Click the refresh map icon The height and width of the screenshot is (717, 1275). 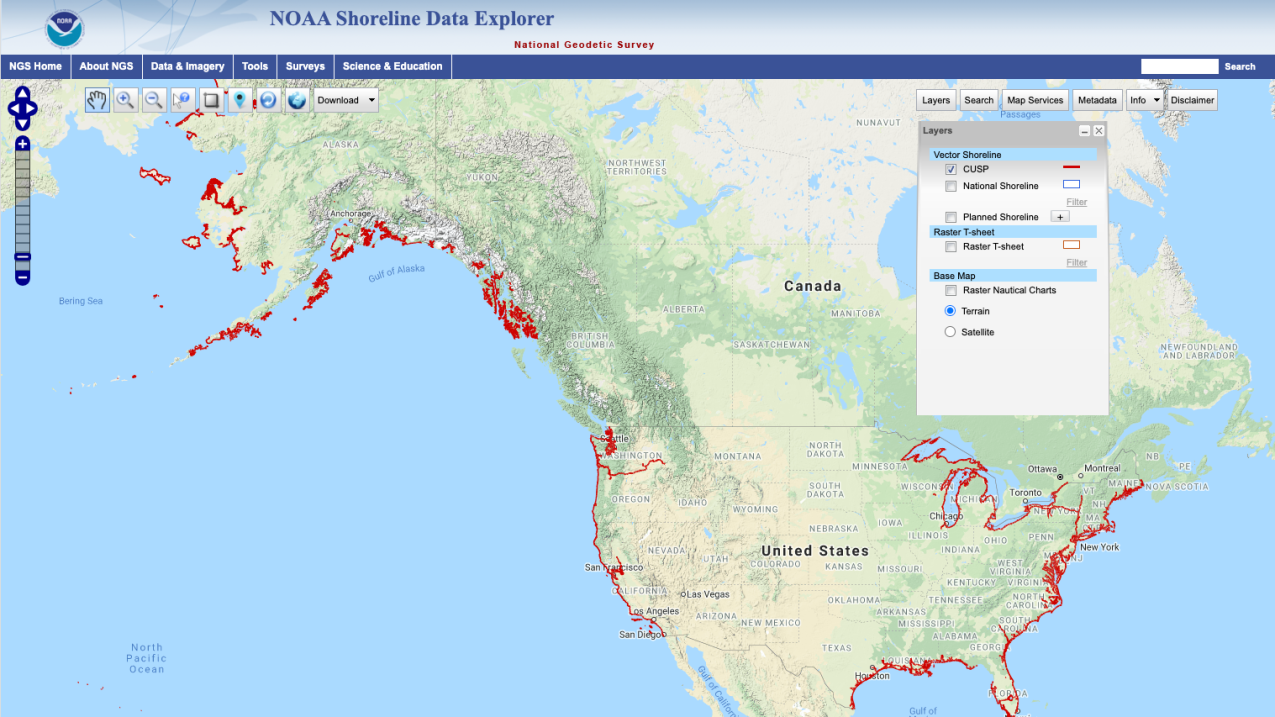point(267,100)
